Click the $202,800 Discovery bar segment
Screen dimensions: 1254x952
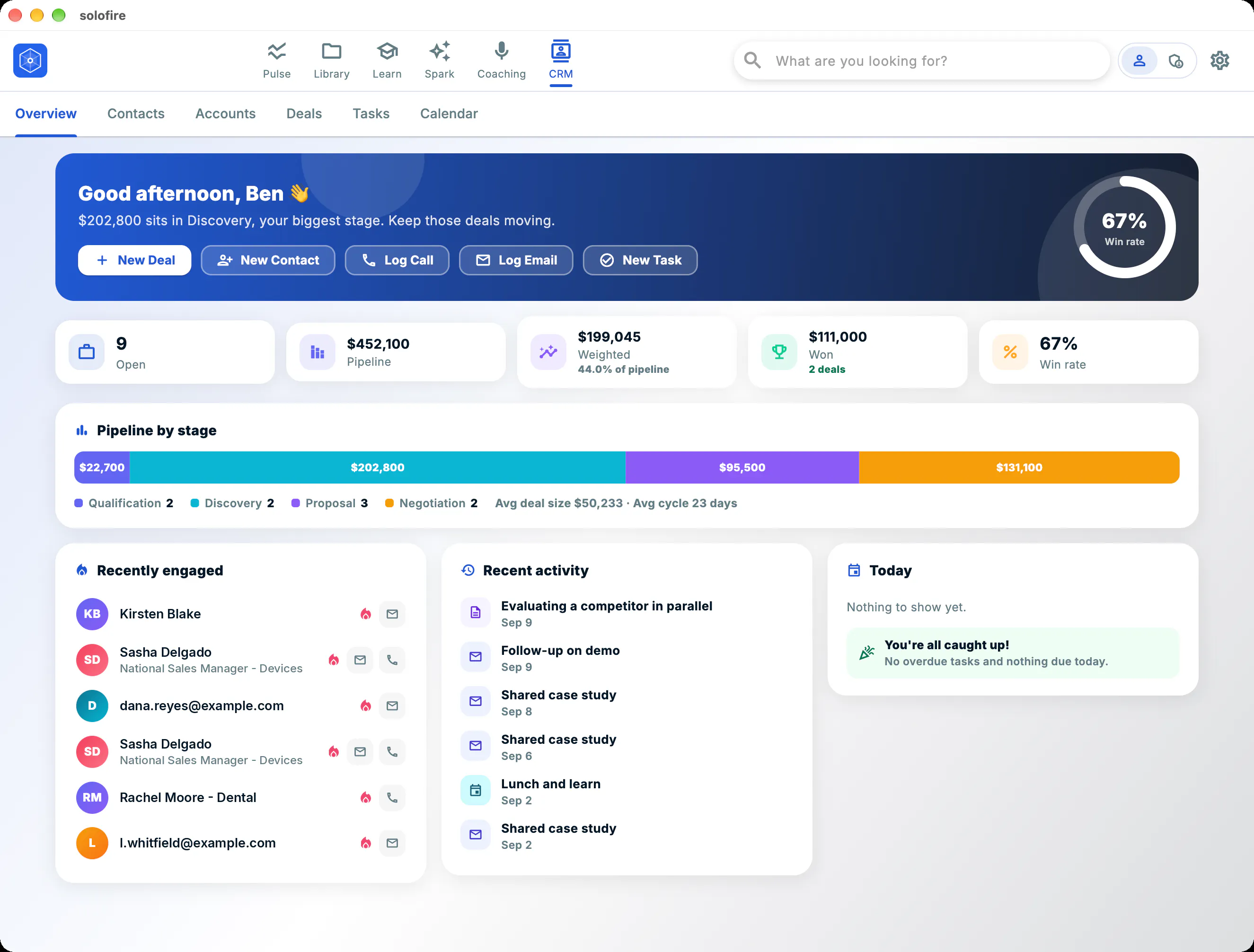point(378,467)
